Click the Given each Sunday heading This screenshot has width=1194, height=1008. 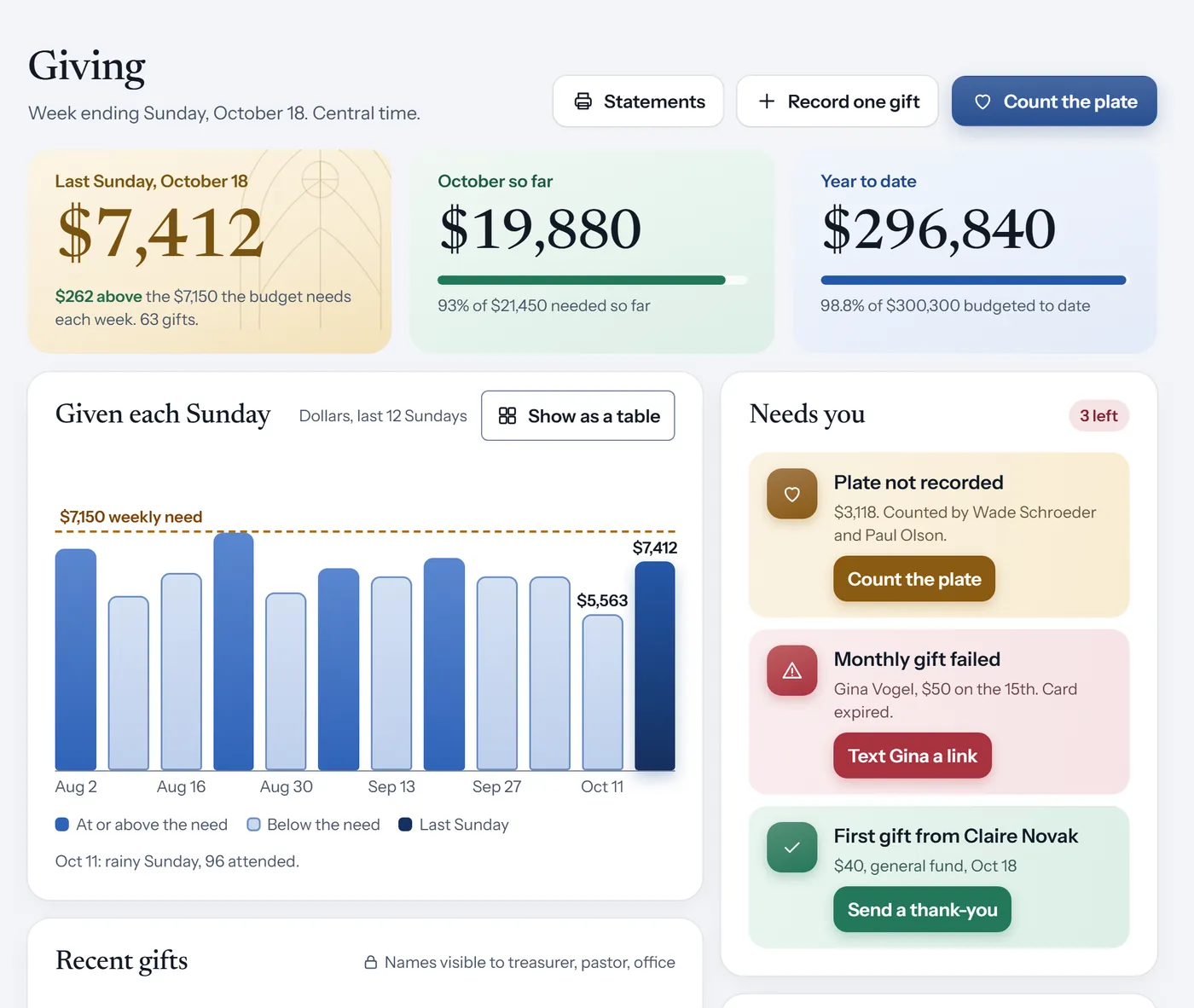coord(163,414)
